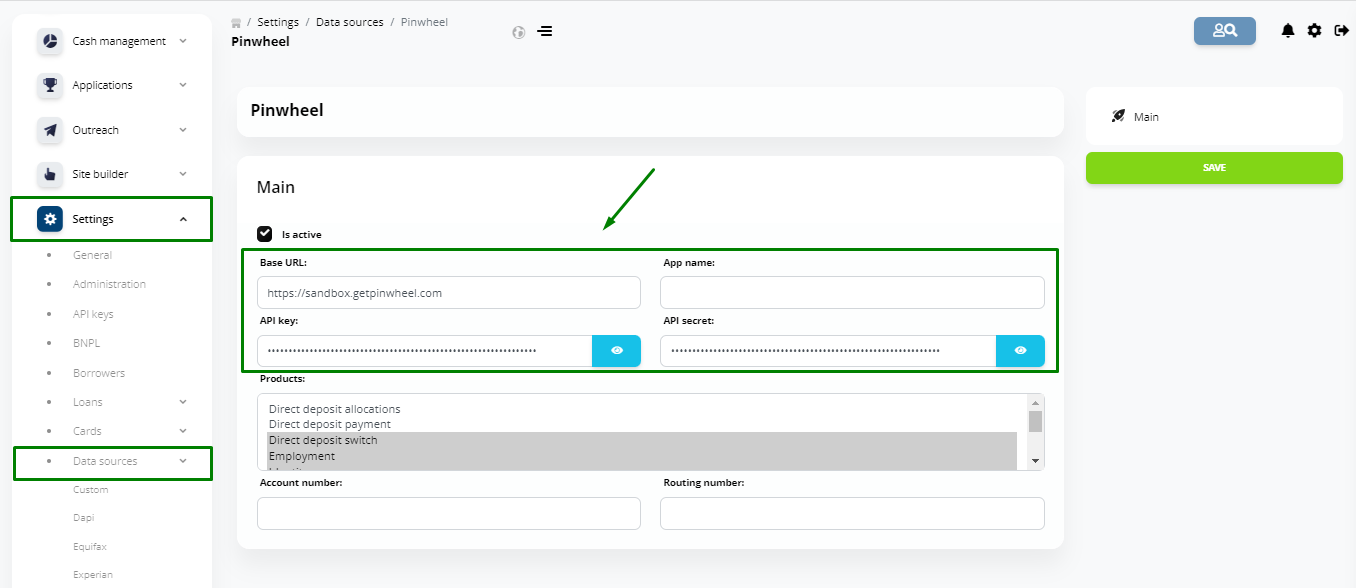
Task: Click the Products list scrollbar thumb
Action: [1036, 421]
